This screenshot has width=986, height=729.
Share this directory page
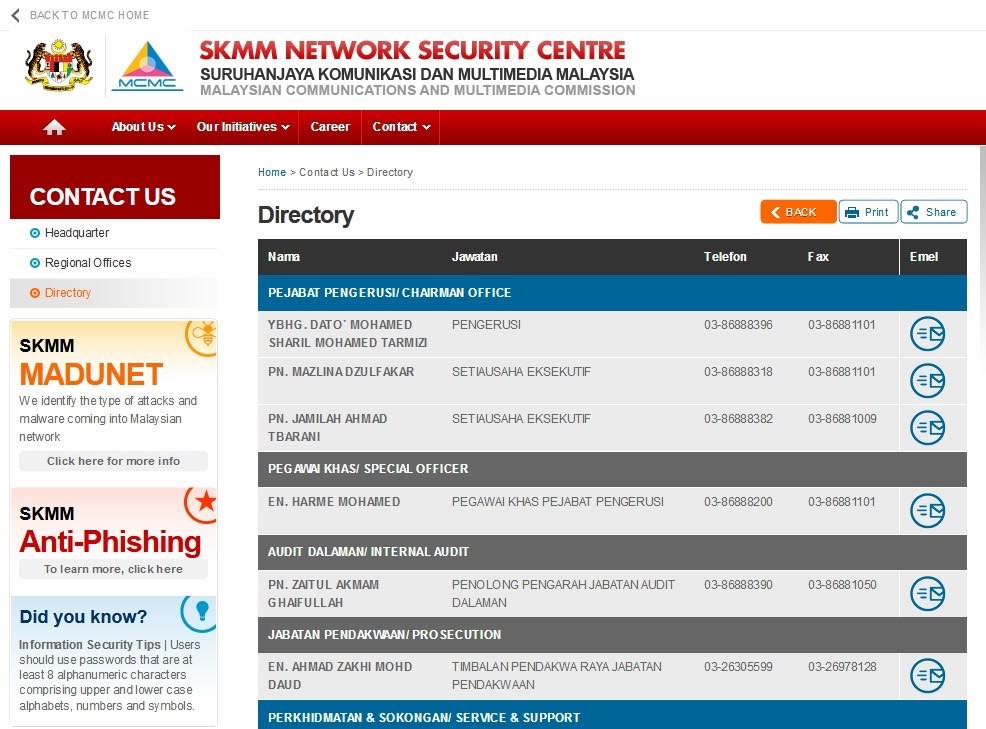(934, 212)
